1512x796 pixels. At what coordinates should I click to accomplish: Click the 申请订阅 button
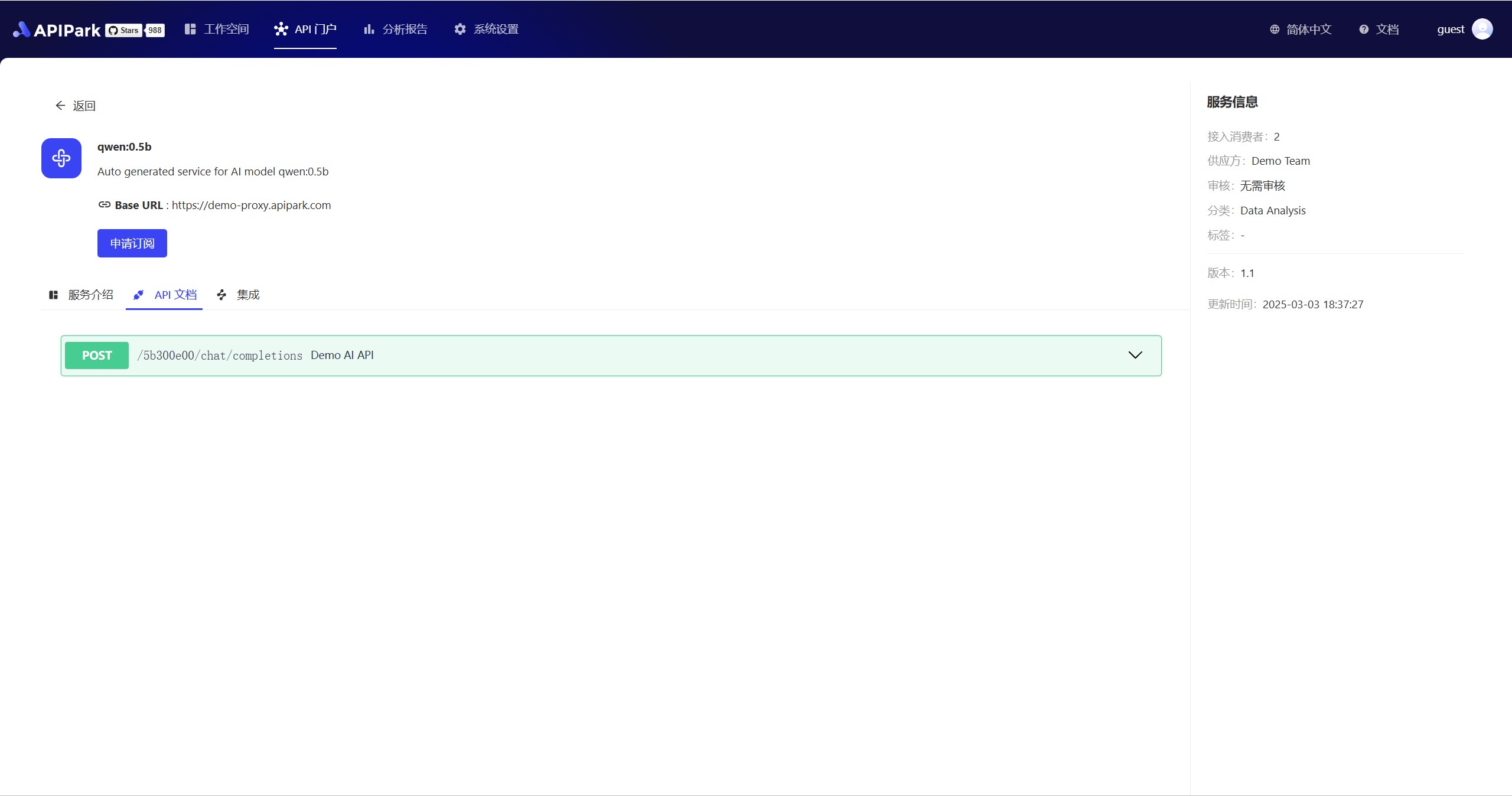point(132,243)
